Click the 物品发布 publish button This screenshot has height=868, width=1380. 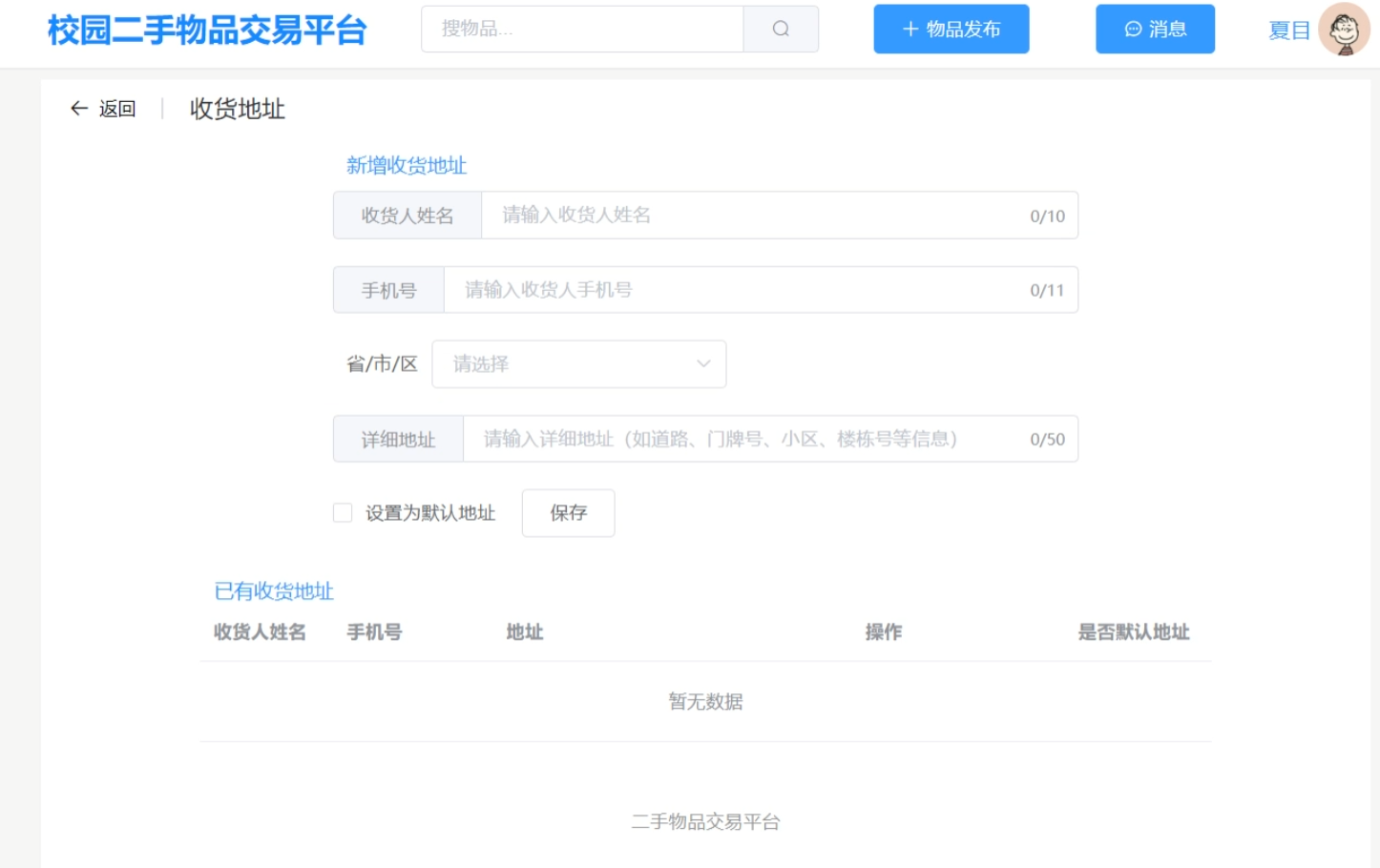coord(951,29)
